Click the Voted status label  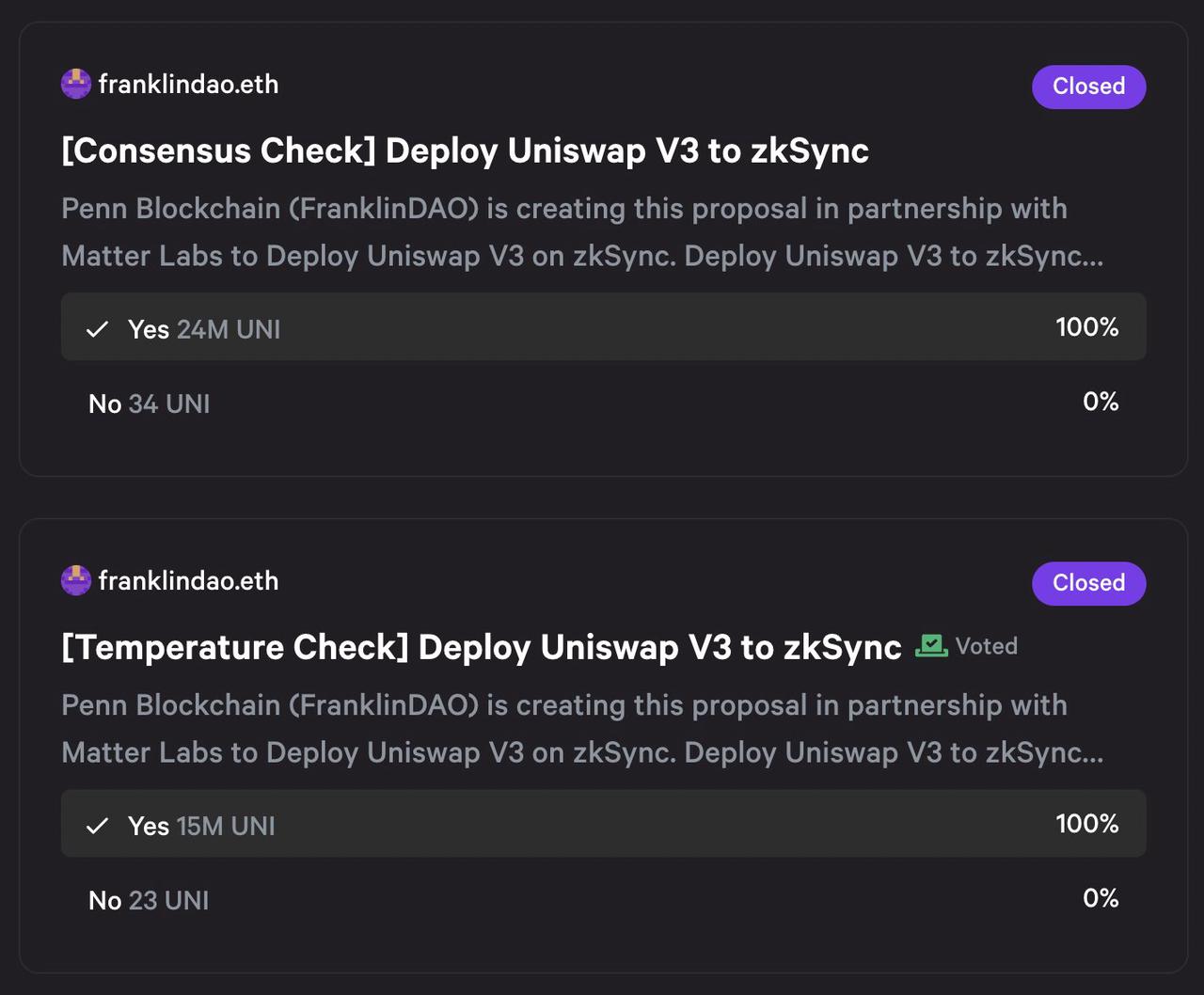coord(985,645)
